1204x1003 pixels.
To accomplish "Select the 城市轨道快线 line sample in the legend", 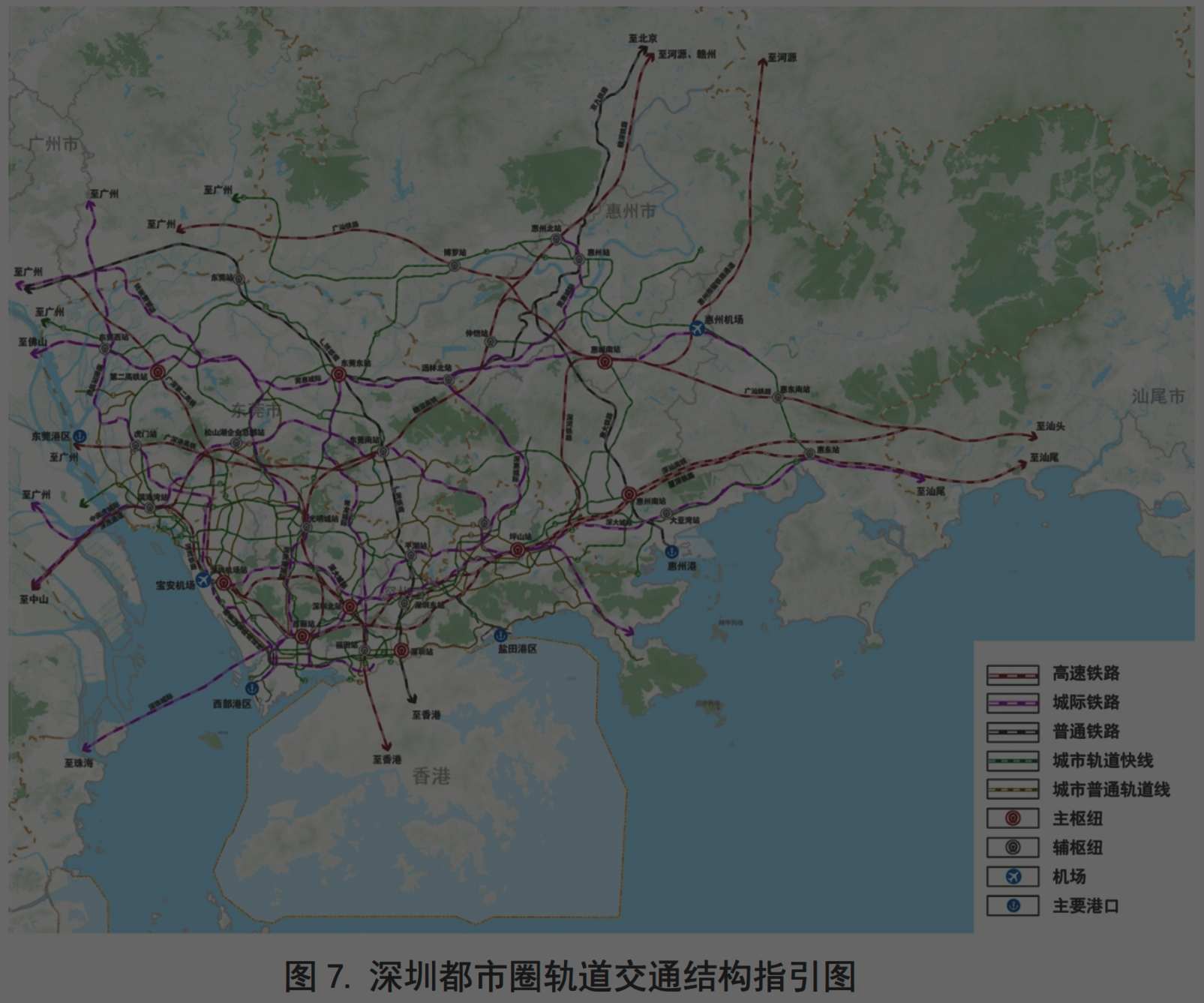I will coord(1013,761).
